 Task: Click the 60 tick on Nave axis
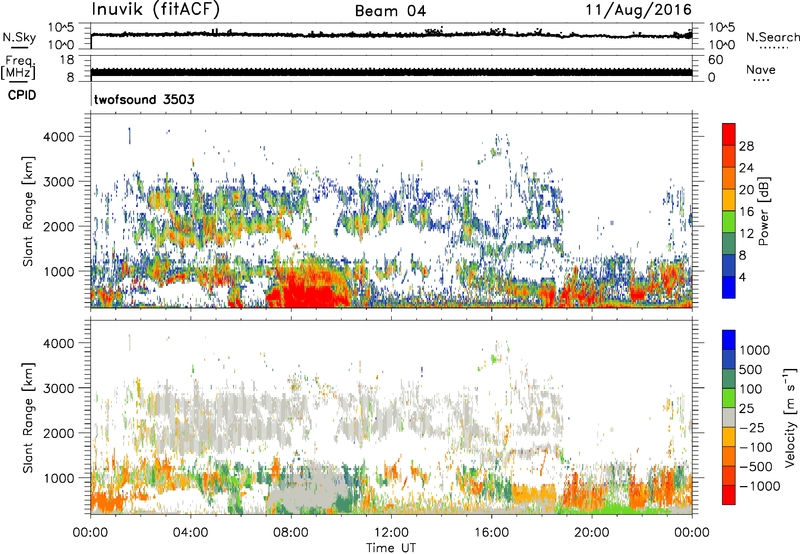[715, 60]
